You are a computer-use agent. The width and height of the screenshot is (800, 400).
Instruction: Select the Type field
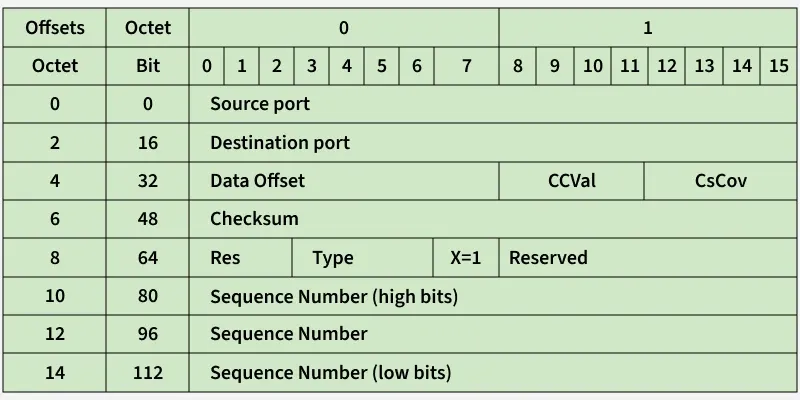pos(333,258)
